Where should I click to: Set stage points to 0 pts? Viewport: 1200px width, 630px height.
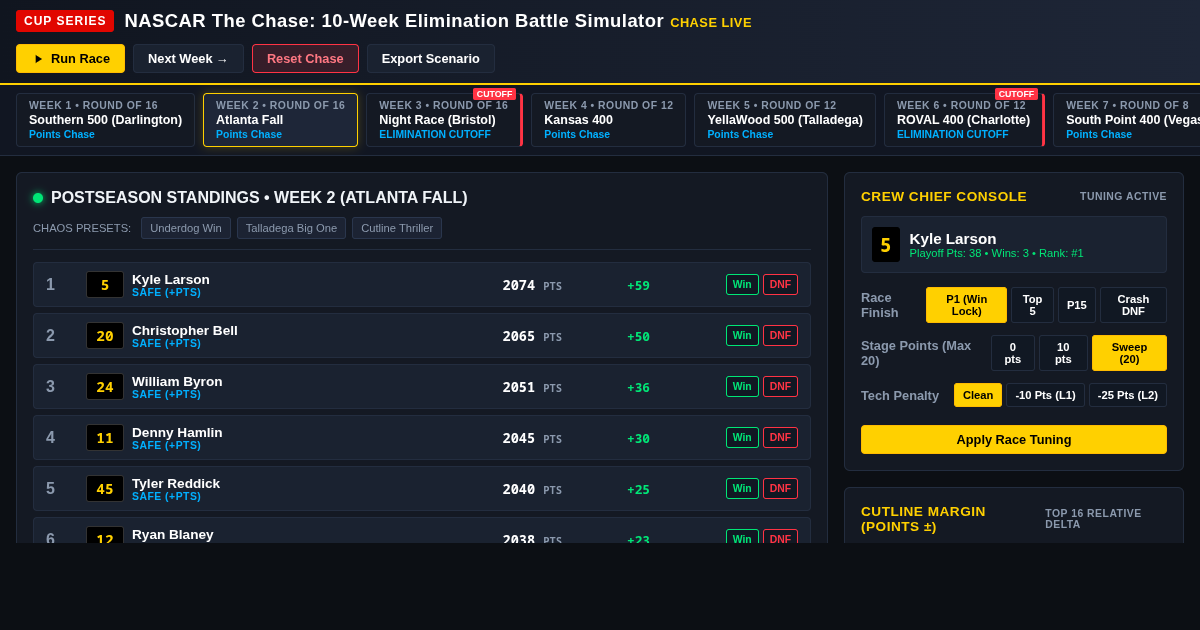point(1013,353)
